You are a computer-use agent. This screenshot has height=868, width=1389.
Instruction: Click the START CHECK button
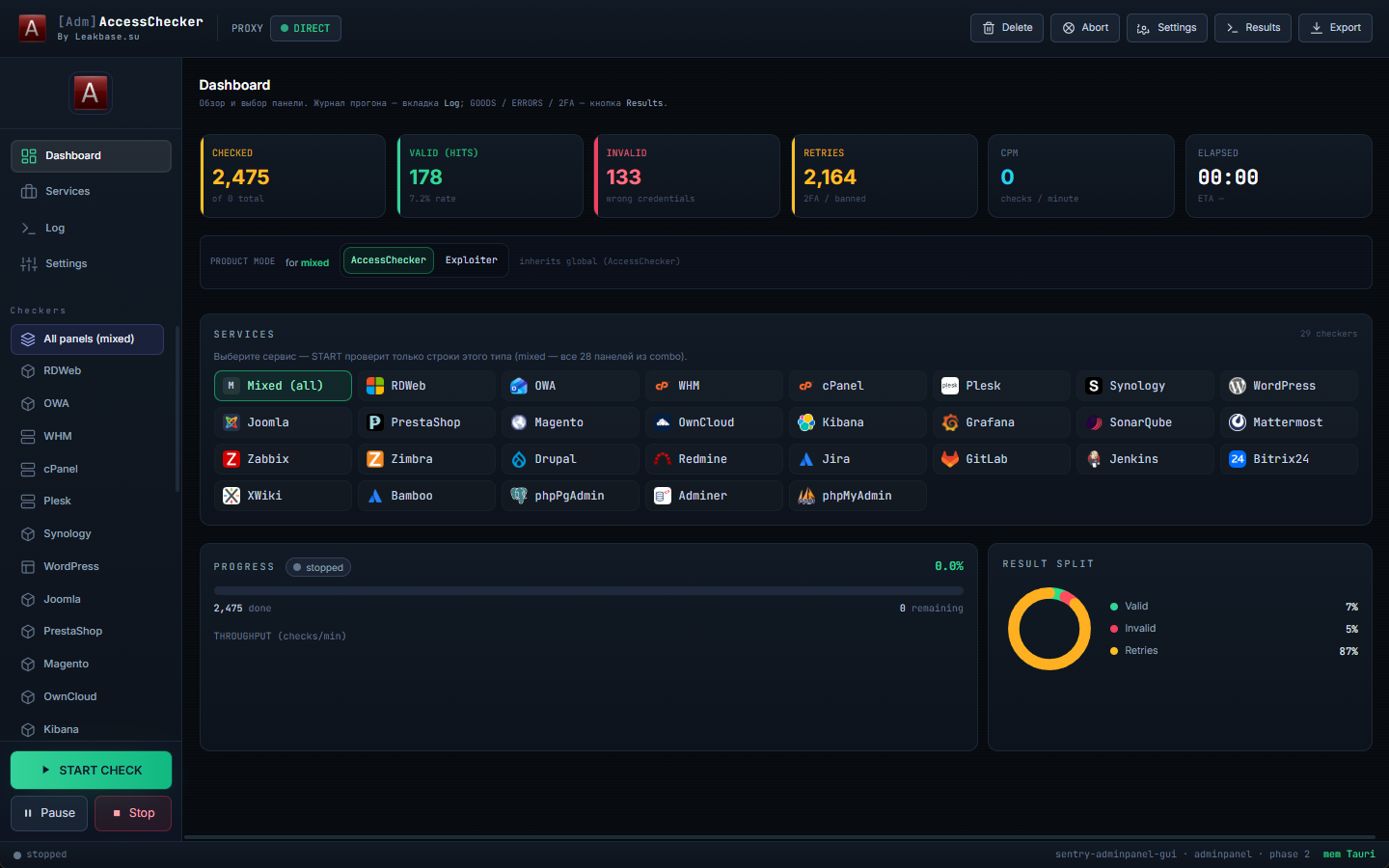tap(91, 771)
